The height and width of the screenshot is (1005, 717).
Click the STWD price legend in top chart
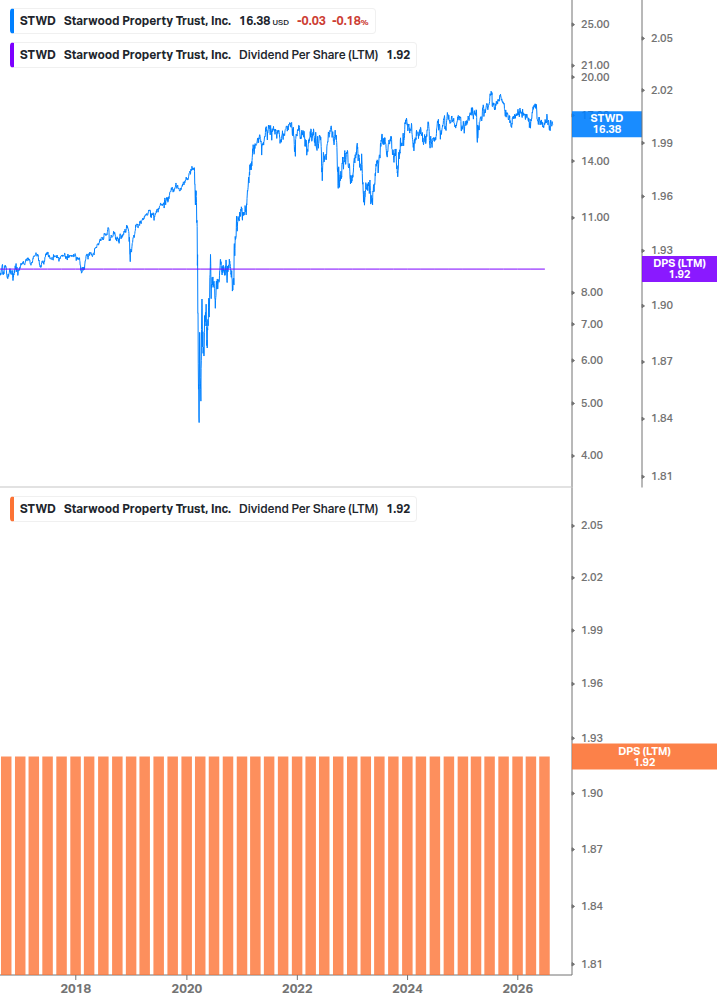[x=193, y=21]
